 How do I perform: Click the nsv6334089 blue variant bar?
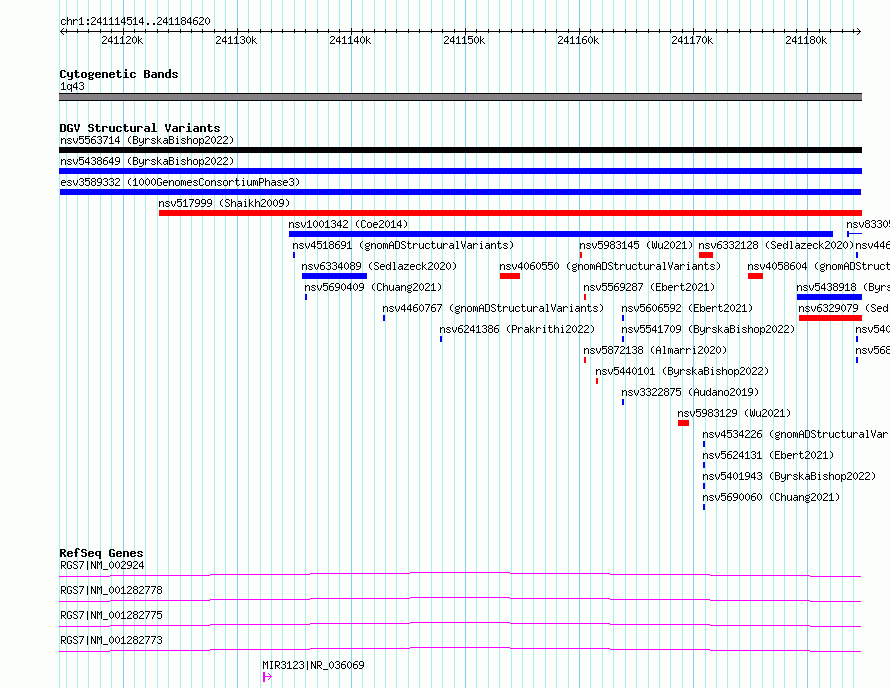pyautogui.click(x=334, y=276)
